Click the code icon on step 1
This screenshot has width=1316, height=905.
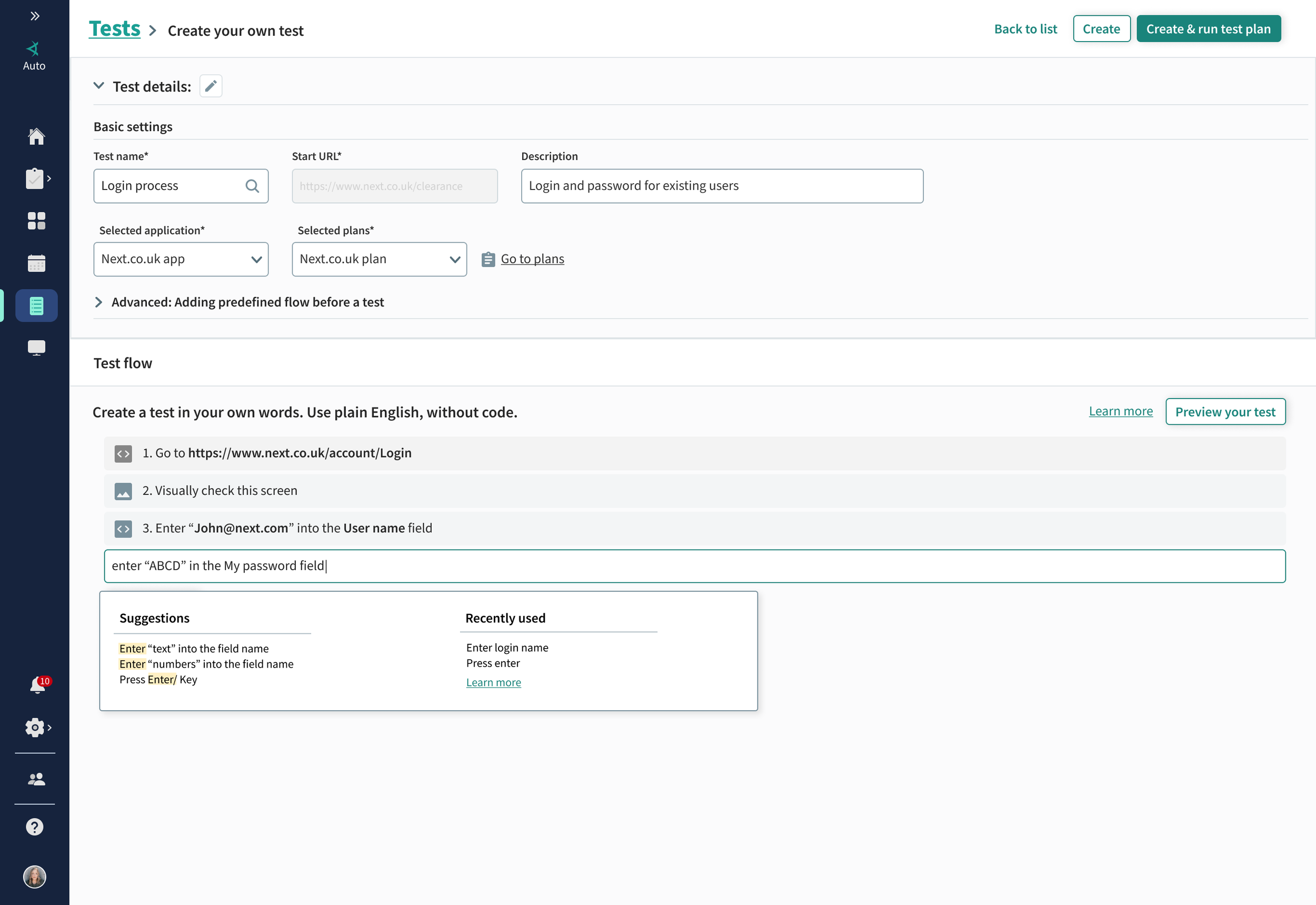123,454
